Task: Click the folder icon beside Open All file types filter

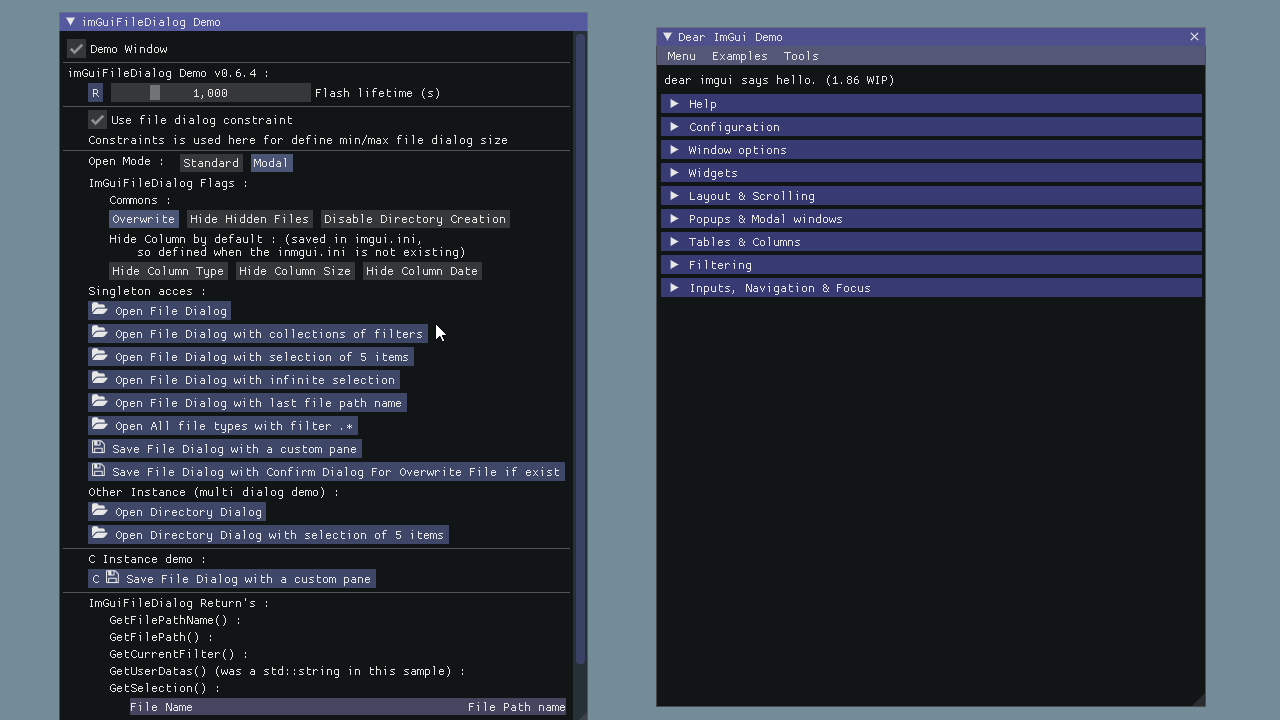Action: 99,425
